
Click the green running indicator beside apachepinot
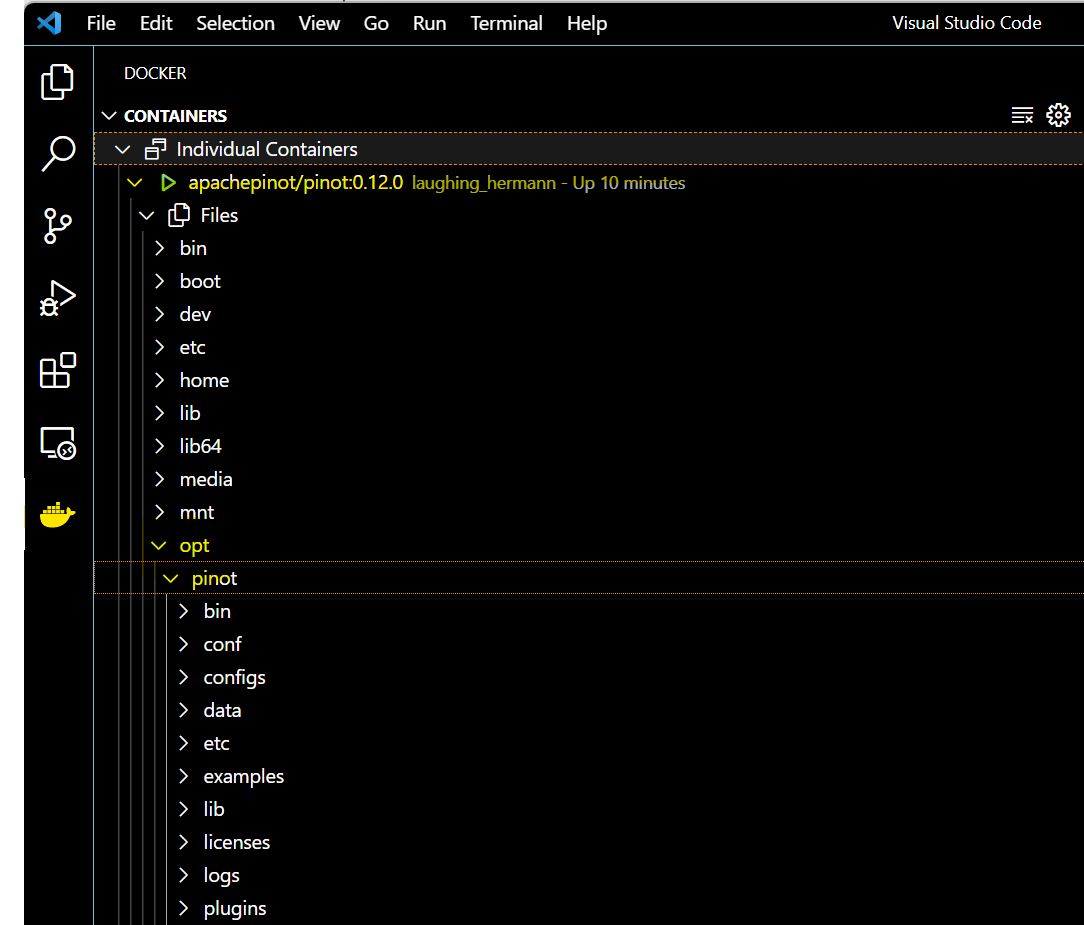click(168, 182)
